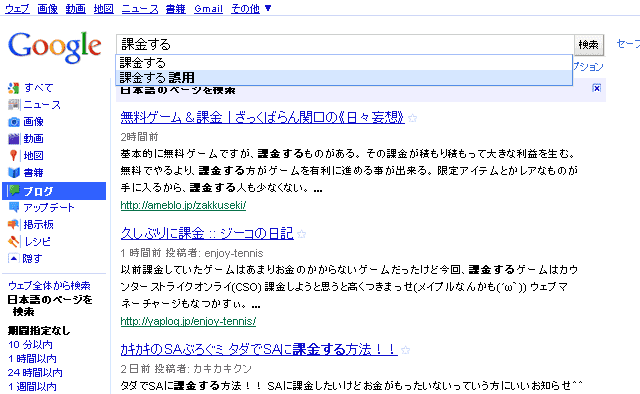Viewport: 640px width, 394px height.
Task: Select 地図 text in left sidebar
Action: click(x=33, y=156)
